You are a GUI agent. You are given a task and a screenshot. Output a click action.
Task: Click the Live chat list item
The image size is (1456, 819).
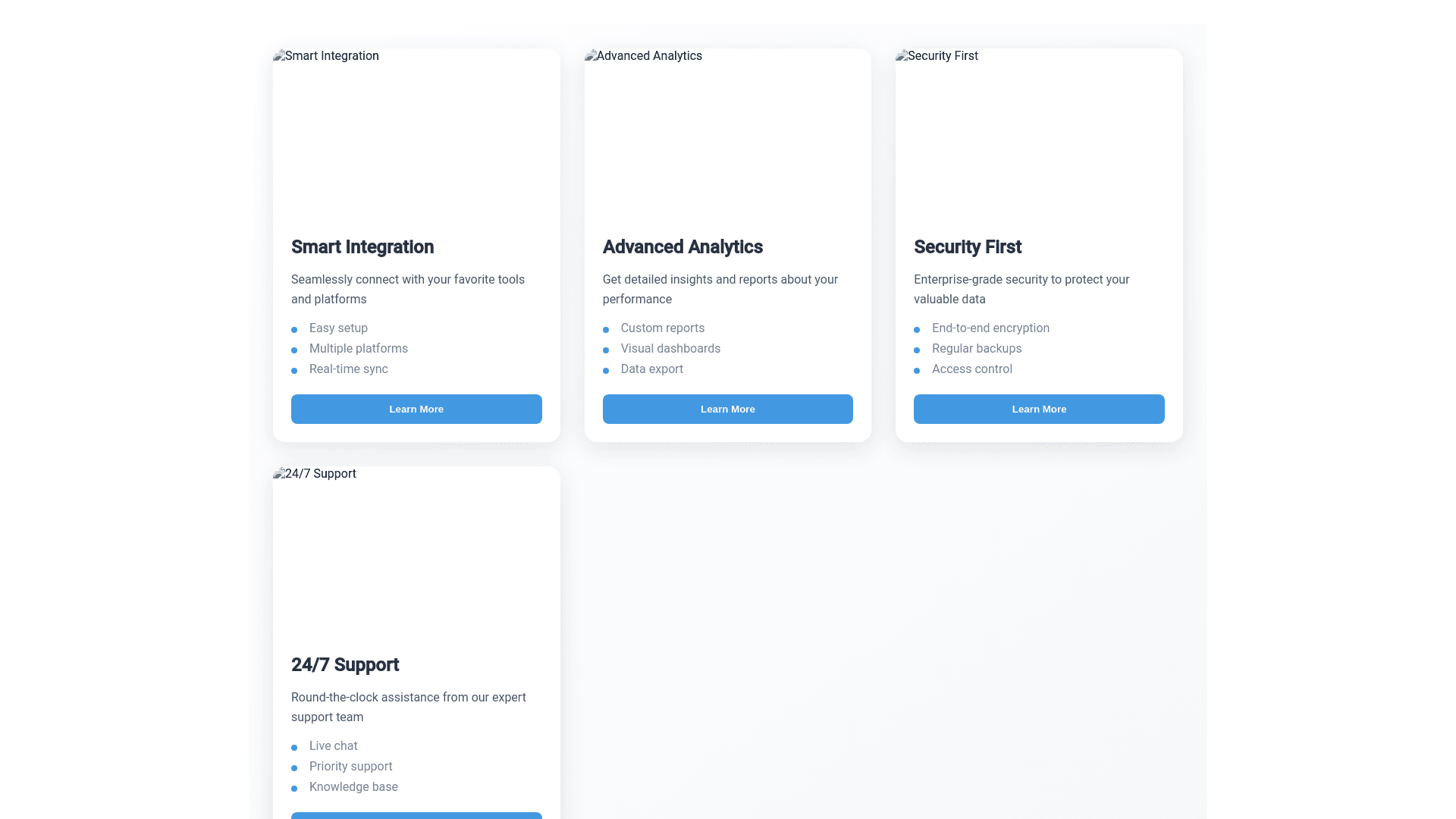coord(333,746)
